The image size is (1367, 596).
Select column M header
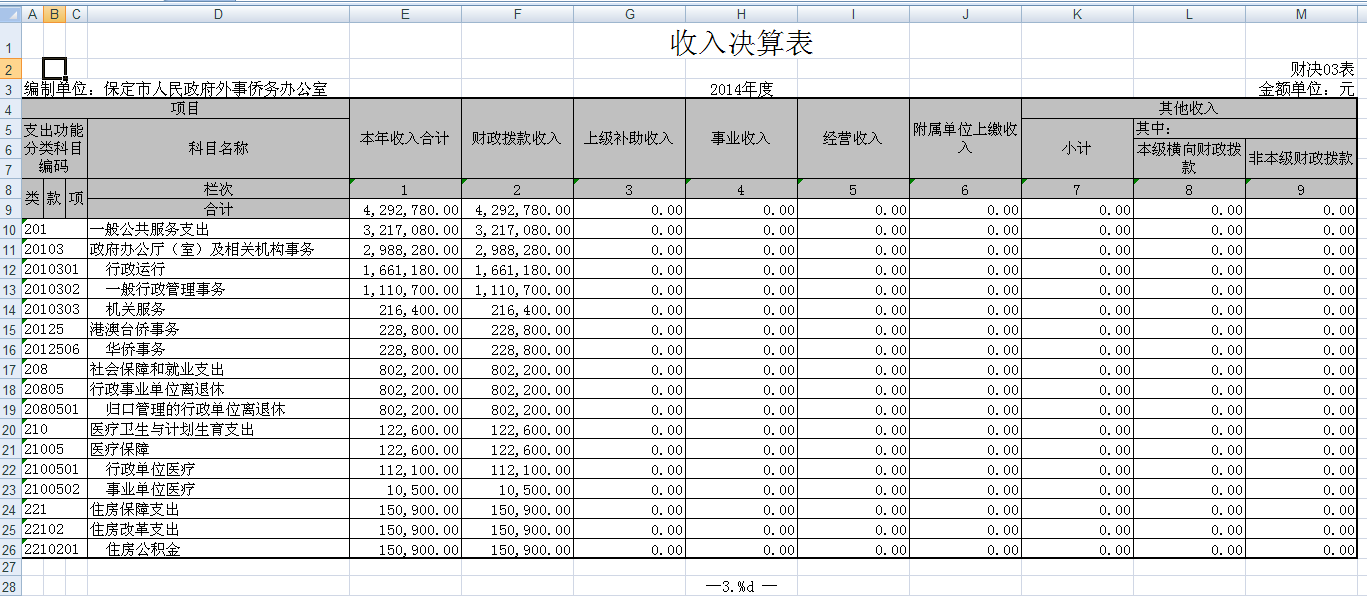(x=1300, y=14)
